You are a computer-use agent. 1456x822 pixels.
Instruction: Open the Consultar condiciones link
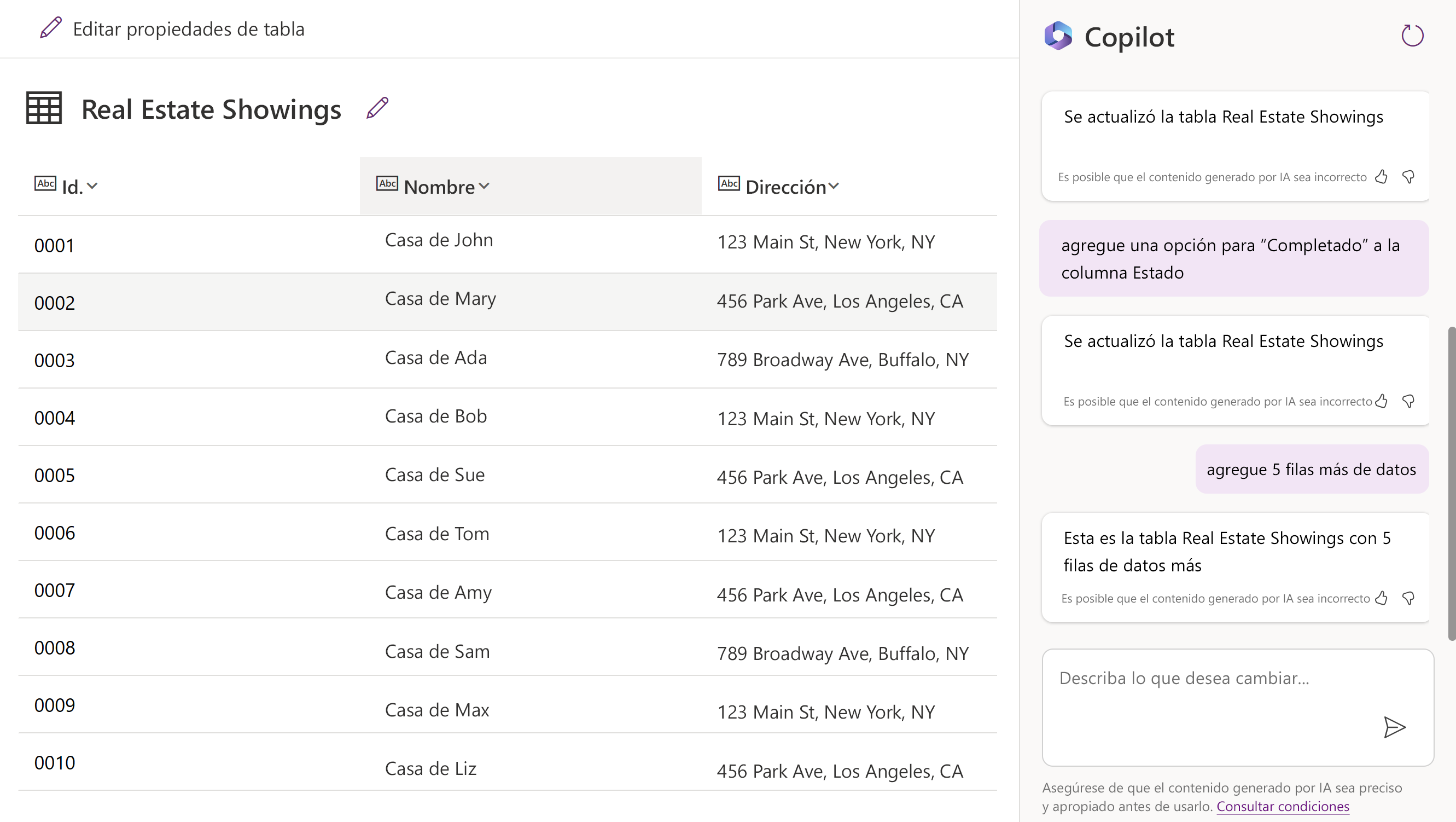(x=1283, y=806)
